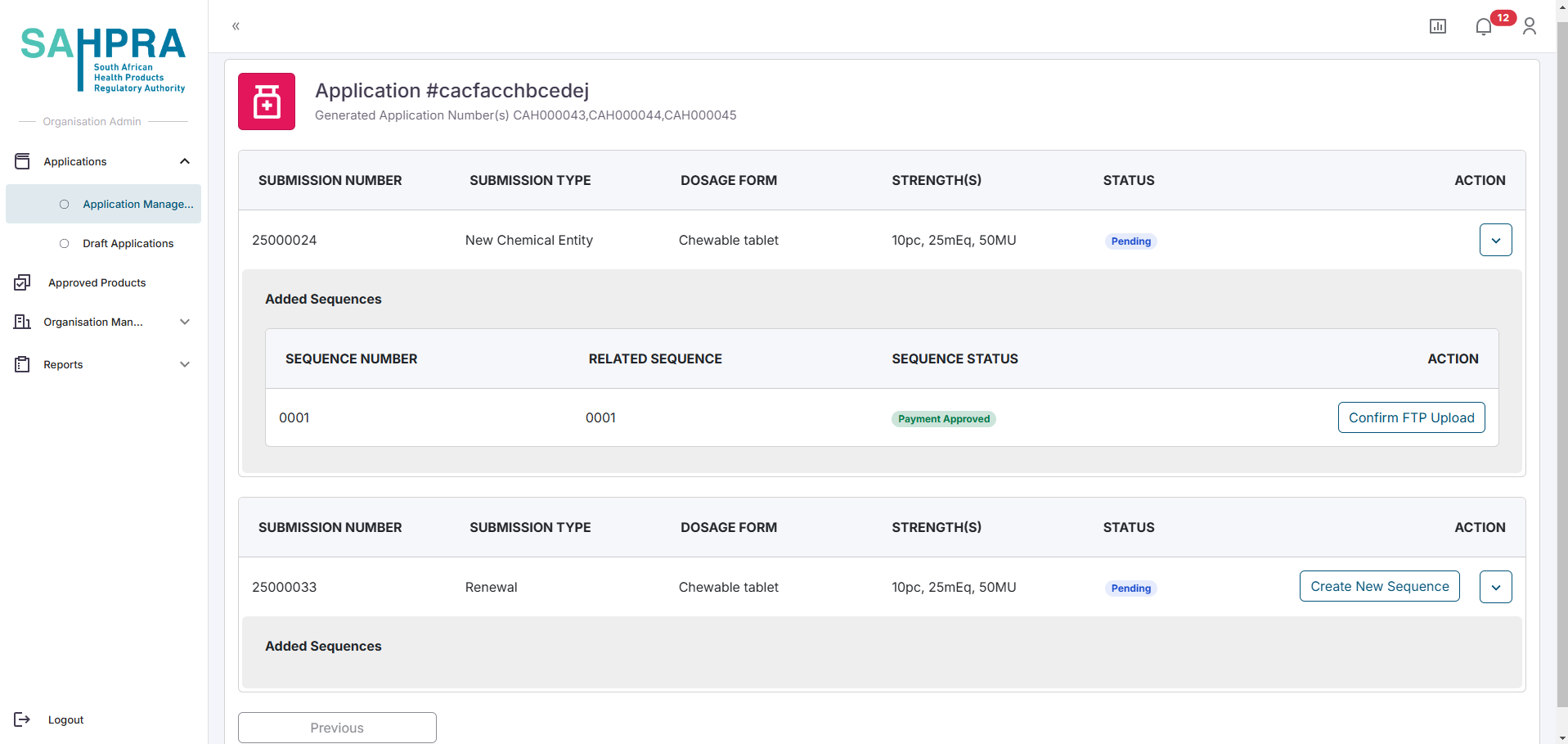Collapse the Applications menu chevron
The height and width of the screenshot is (744, 1568).
(185, 161)
